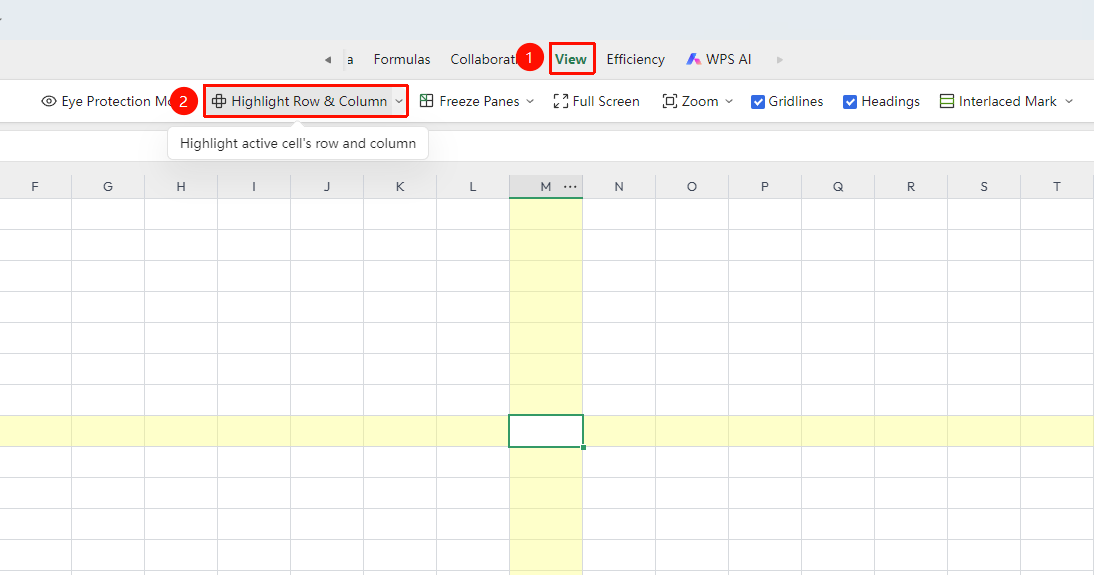Open the WPS AI tab

pyautogui.click(x=719, y=59)
